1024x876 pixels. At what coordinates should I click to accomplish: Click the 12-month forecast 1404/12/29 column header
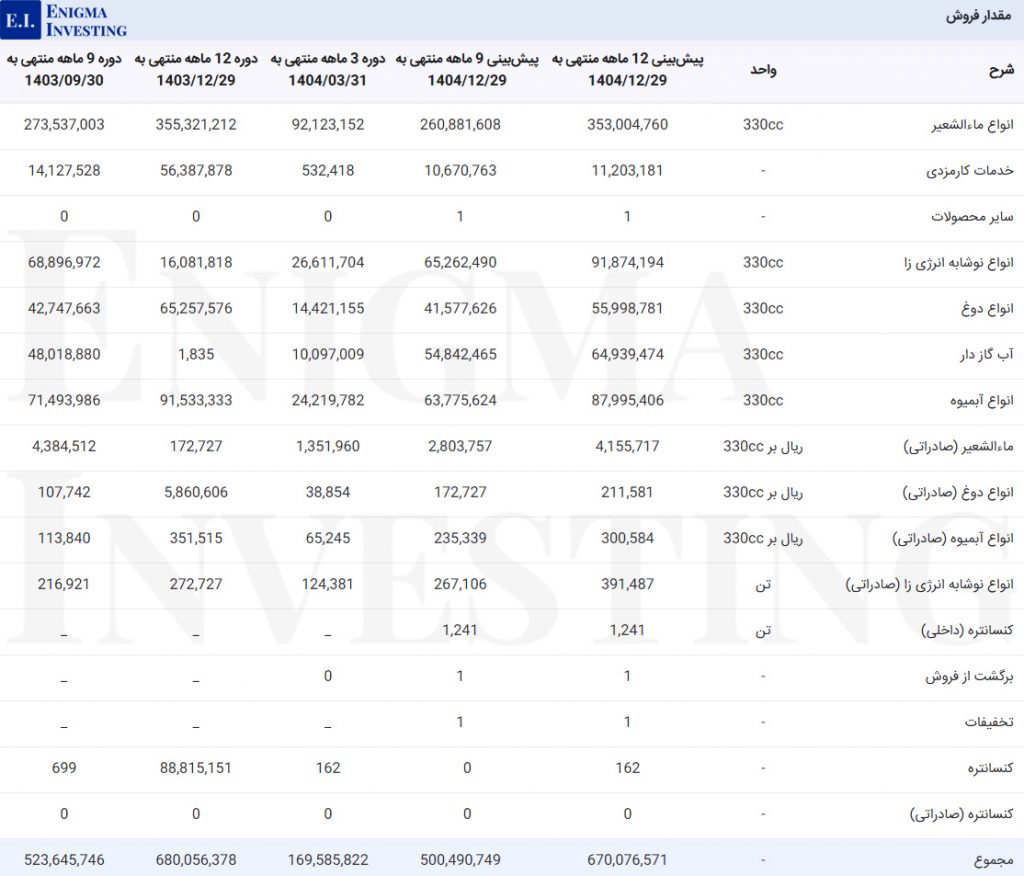pos(629,69)
